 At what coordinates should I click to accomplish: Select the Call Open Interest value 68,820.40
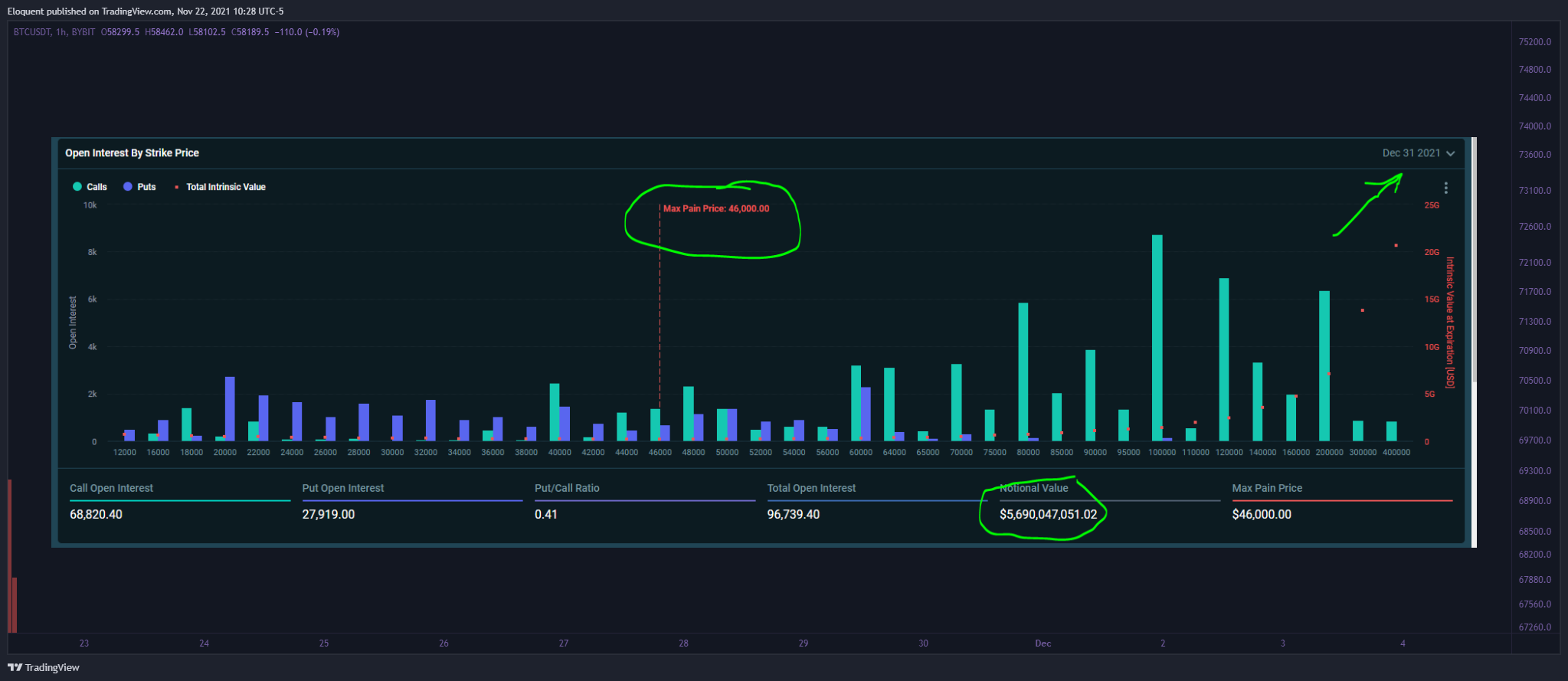point(96,514)
